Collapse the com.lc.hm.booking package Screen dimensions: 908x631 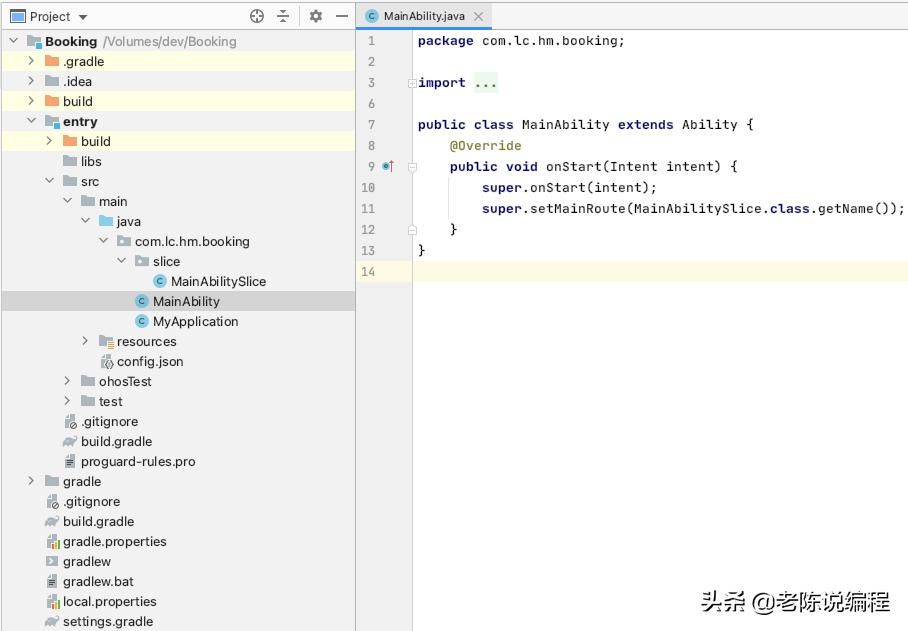pyautogui.click(x=103, y=241)
